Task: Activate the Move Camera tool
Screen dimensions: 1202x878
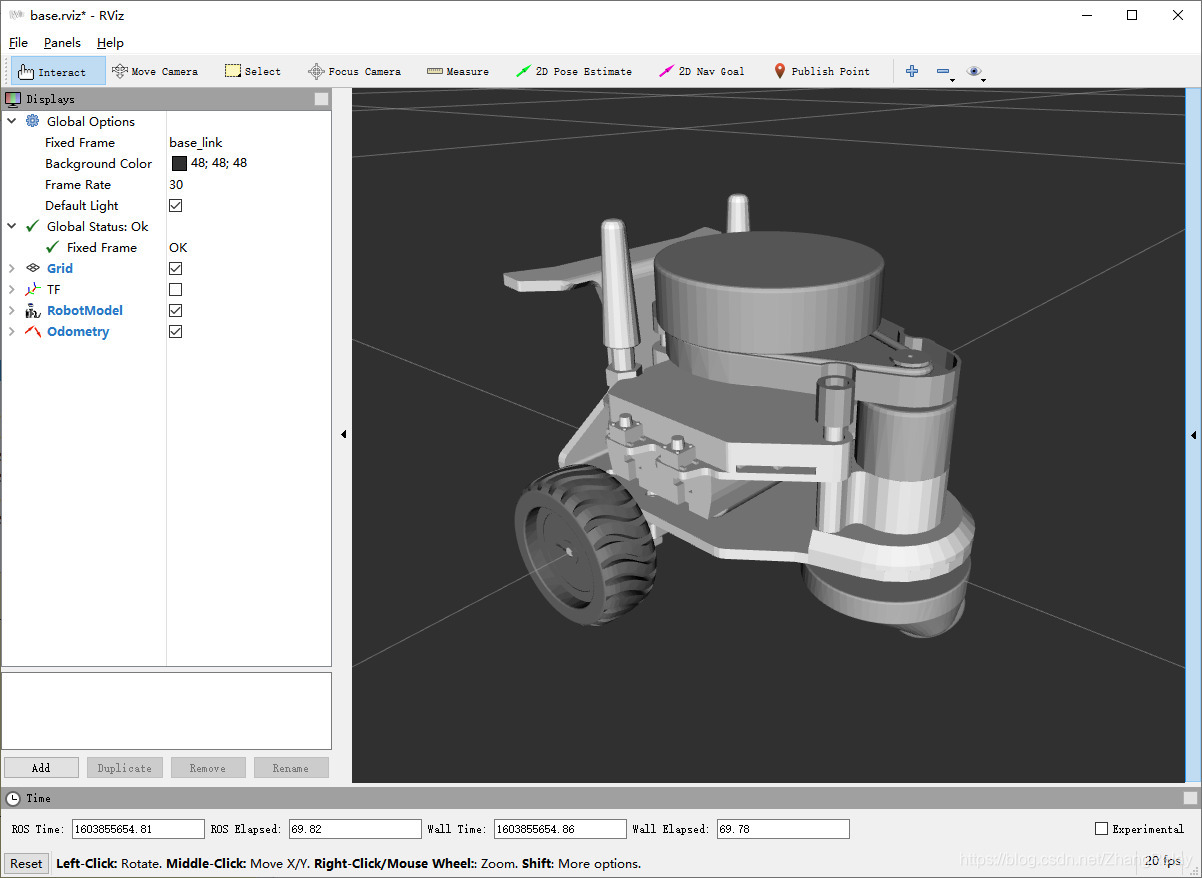Action: tap(155, 72)
